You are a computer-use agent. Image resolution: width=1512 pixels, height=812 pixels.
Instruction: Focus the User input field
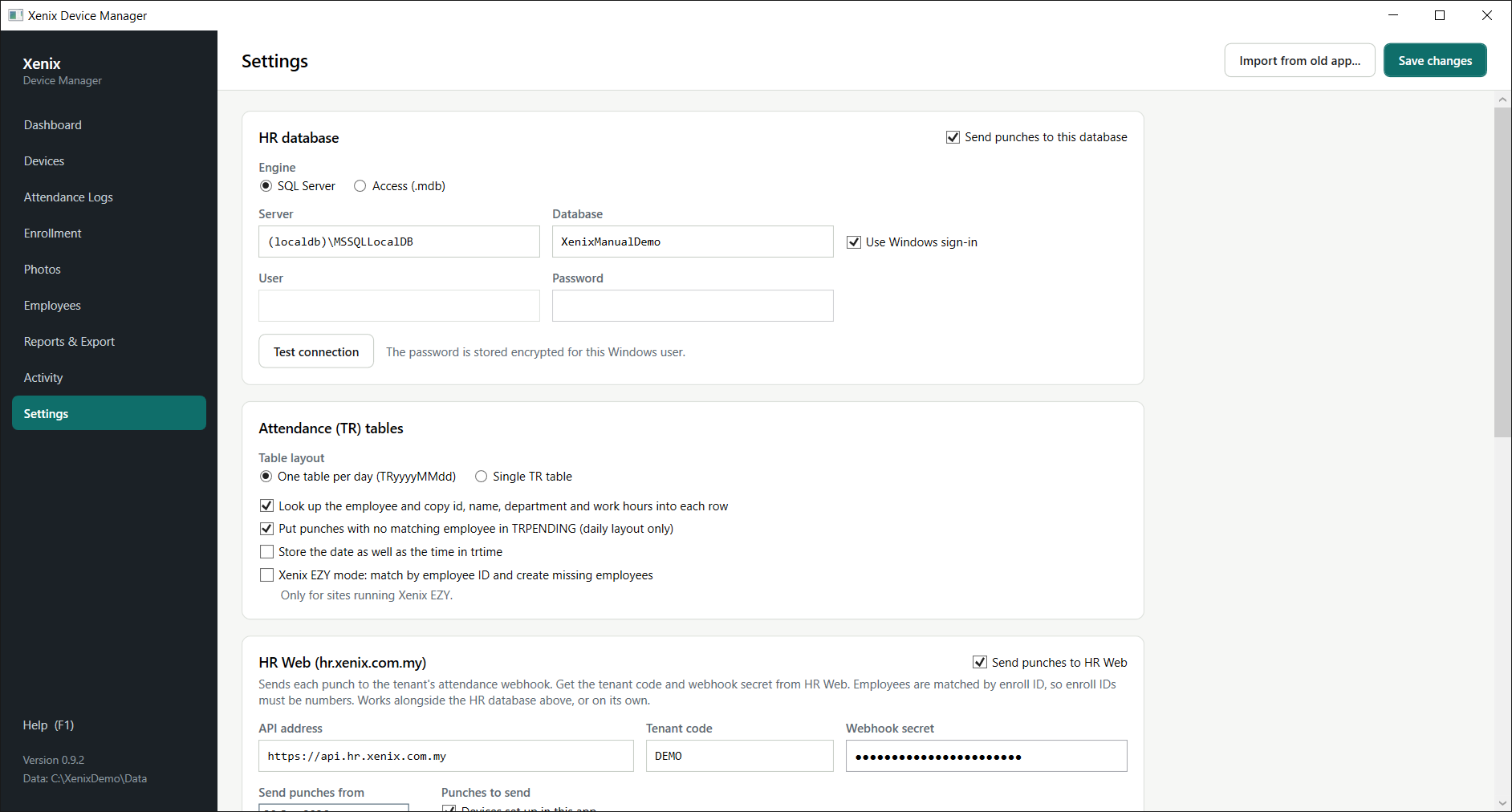[399, 306]
